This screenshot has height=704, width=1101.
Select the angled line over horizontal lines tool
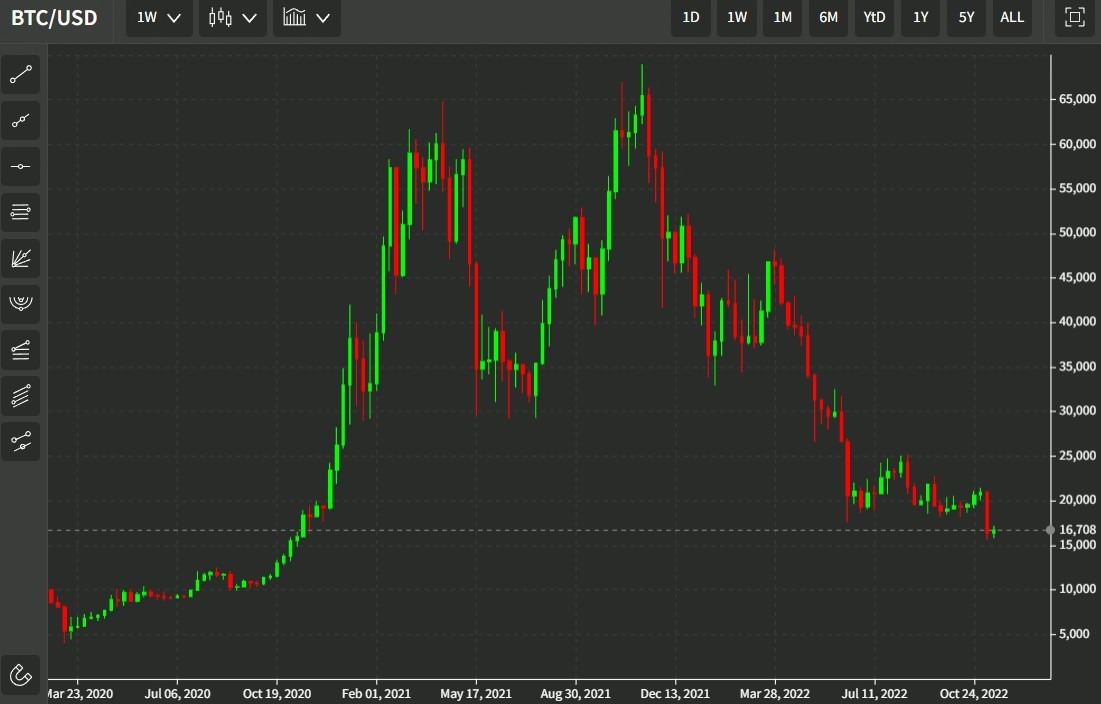coord(20,350)
